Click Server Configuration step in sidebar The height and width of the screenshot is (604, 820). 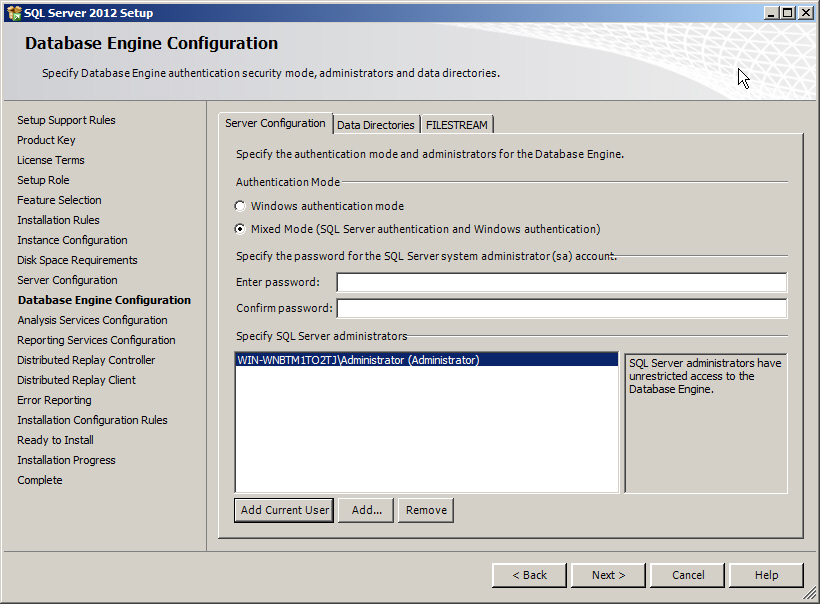(x=67, y=280)
